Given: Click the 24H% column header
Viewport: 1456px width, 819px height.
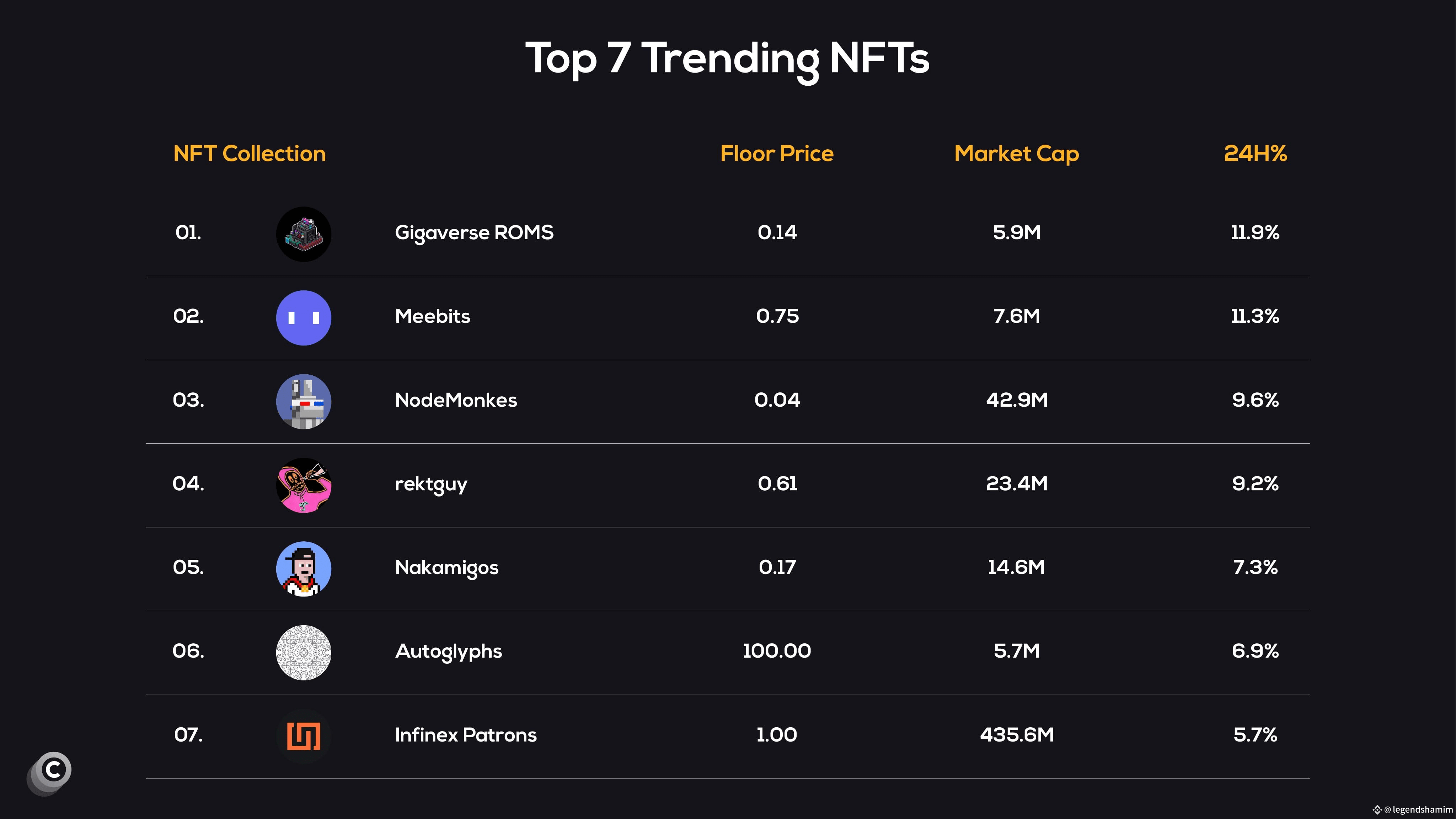Looking at the screenshot, I should point(1255,154).
